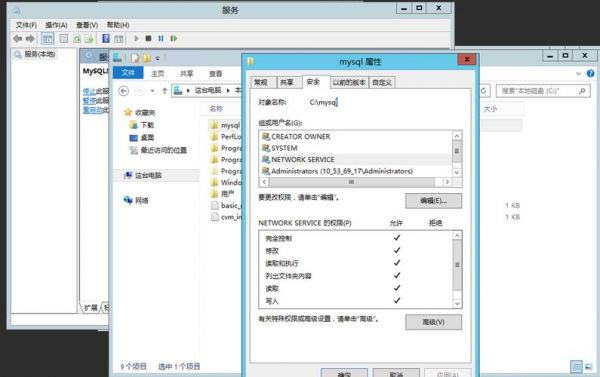
Task: Open Properties icon in Services toolbar
Action: pos(64,38)
